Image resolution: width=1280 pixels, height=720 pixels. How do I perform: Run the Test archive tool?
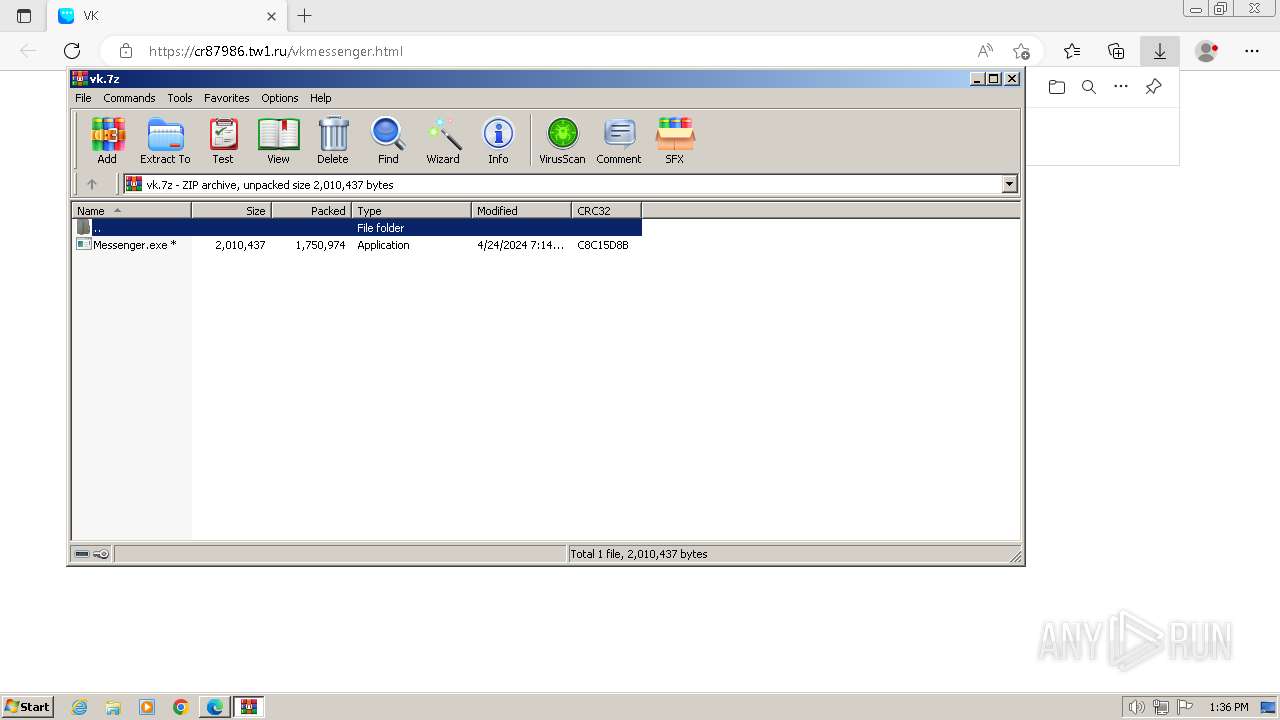[223, 140]
